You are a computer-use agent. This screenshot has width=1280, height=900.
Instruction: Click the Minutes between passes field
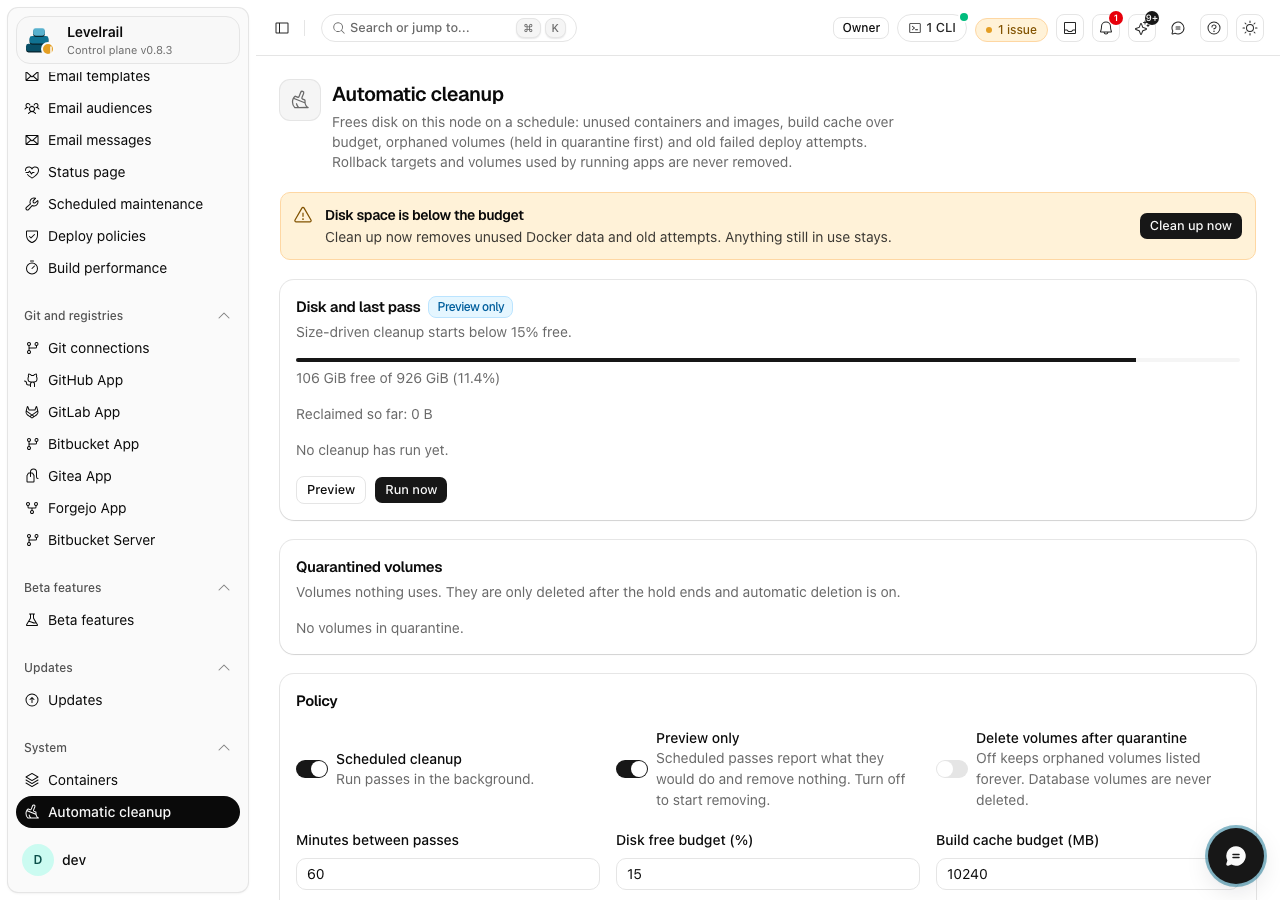[x=448, y=874]
